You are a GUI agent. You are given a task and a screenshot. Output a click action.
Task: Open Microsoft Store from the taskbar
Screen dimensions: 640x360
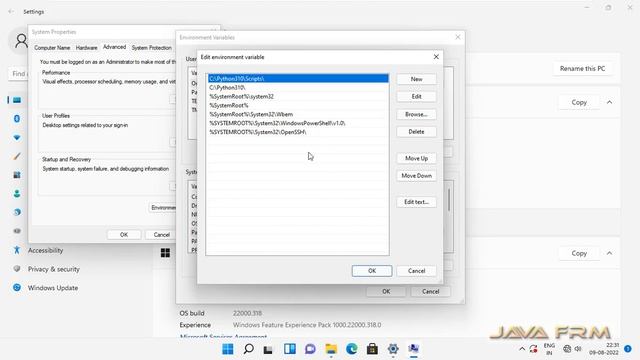point(372,349)
